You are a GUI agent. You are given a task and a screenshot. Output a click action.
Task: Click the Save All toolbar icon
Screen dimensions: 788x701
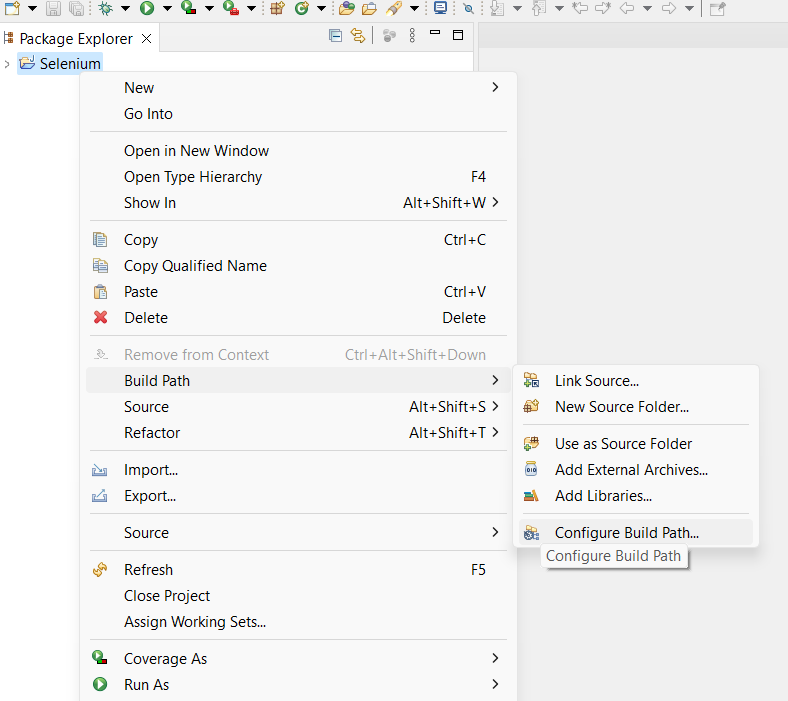[x=76, y=8]
